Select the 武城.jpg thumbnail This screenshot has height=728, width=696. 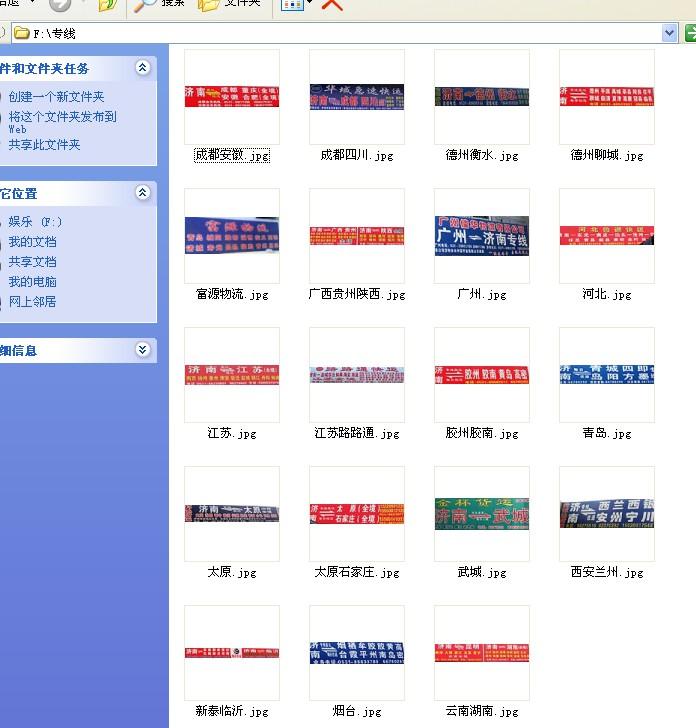481,514
